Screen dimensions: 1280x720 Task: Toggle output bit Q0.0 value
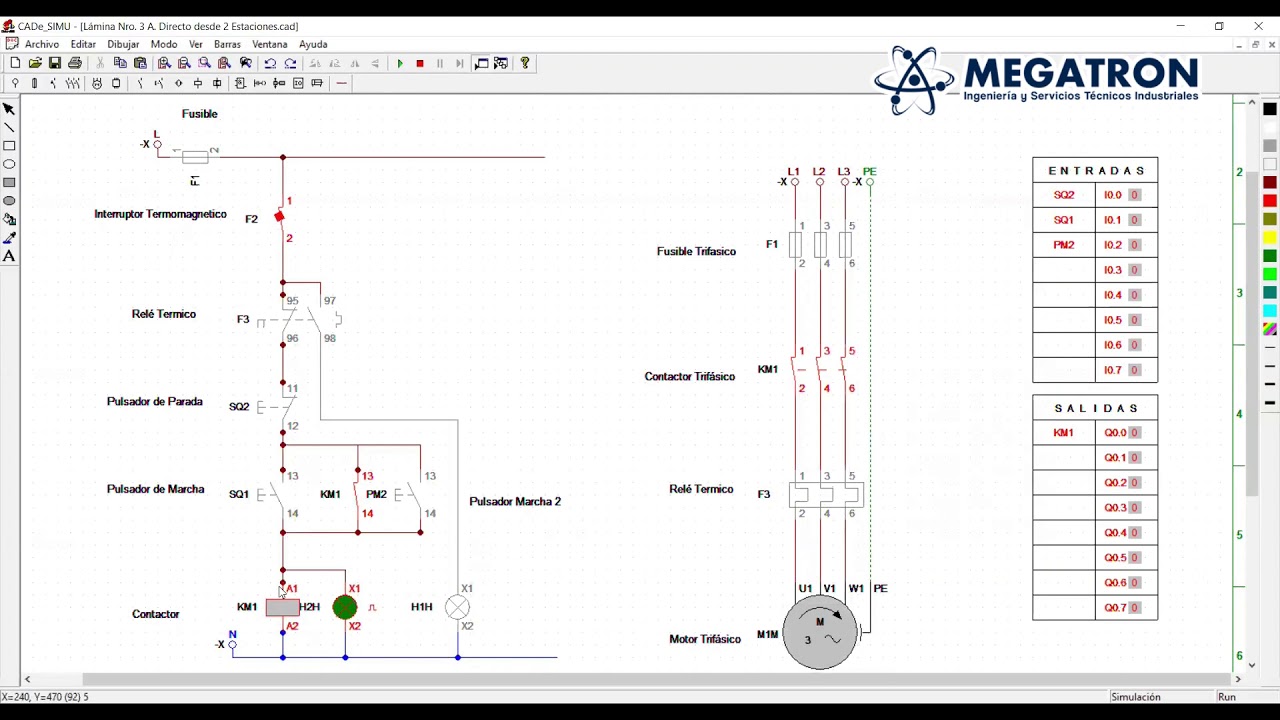(1135, 433)
